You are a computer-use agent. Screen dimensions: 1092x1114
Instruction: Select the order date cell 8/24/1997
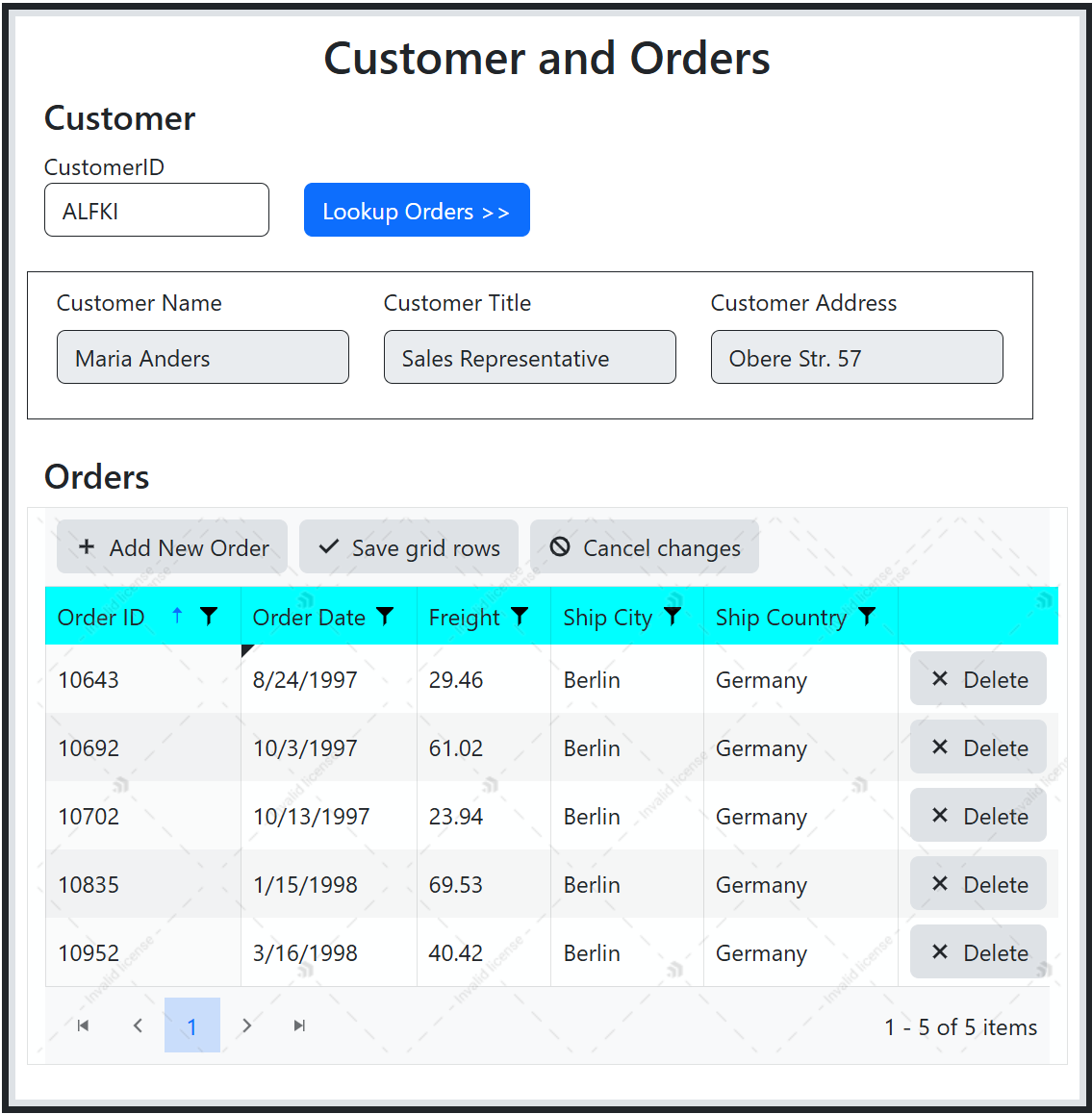[x=329, y=679]
